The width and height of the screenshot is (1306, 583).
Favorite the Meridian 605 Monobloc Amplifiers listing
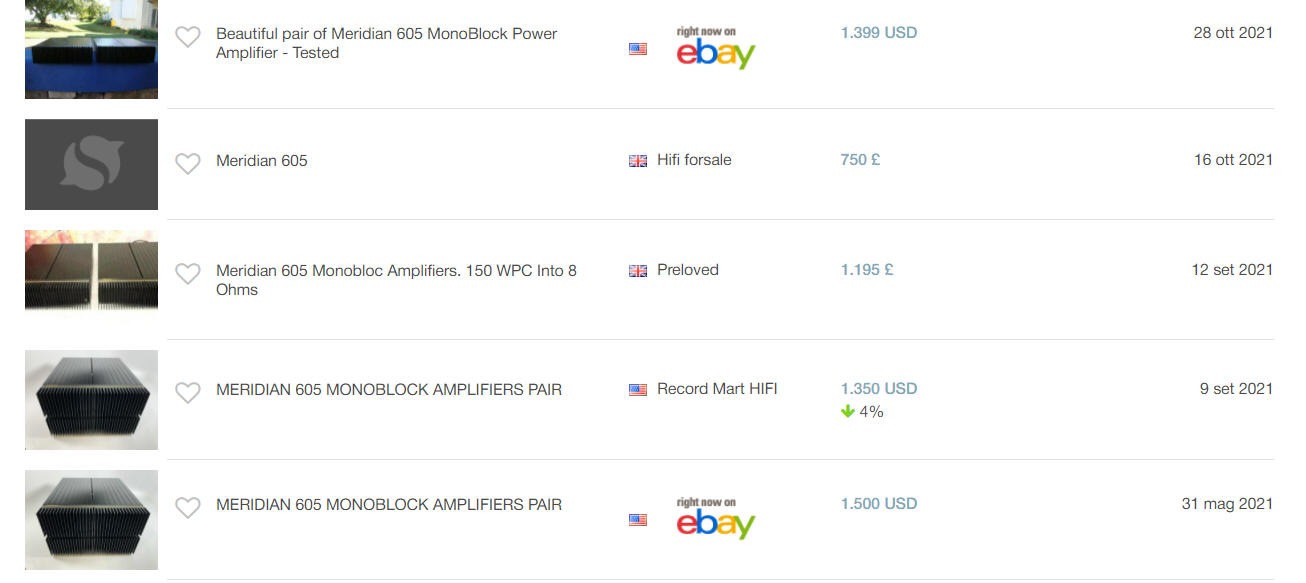pos(188,273)
